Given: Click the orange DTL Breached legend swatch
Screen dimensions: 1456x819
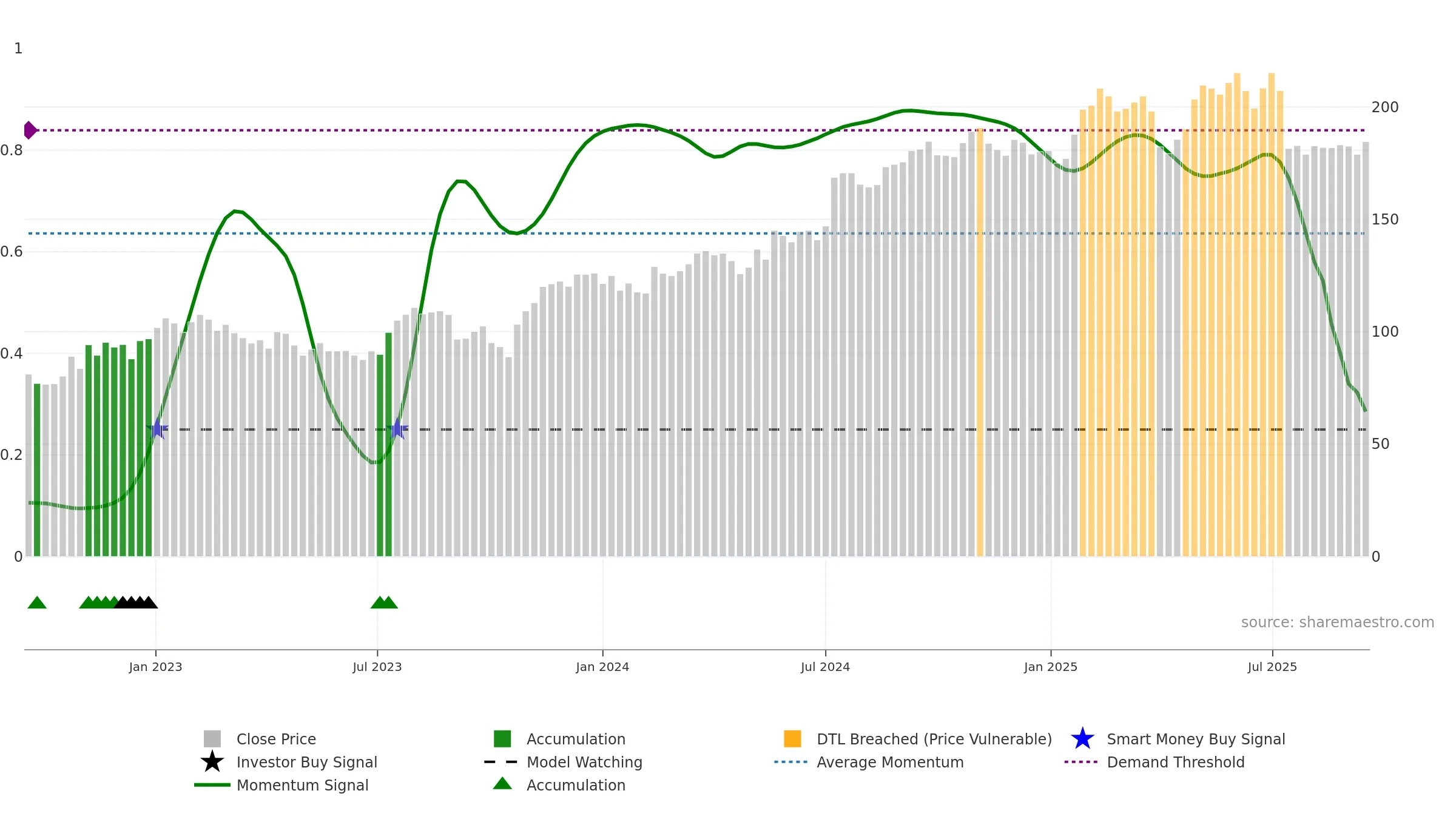Looking at the screenshot, I should 792,739.
